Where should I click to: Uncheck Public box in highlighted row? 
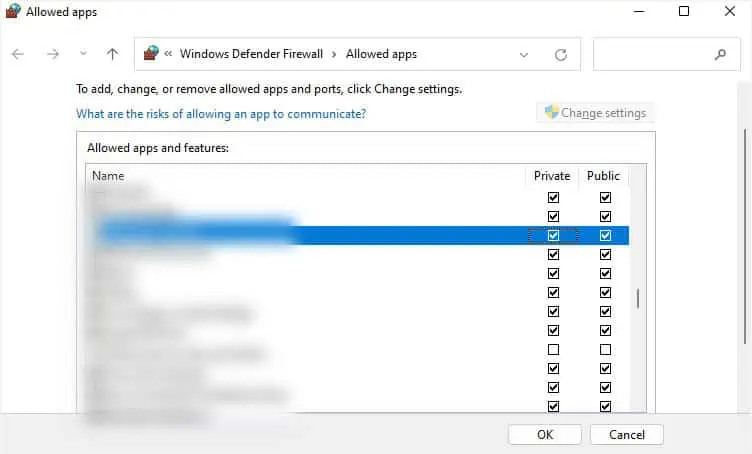click(x=605, y=236)
